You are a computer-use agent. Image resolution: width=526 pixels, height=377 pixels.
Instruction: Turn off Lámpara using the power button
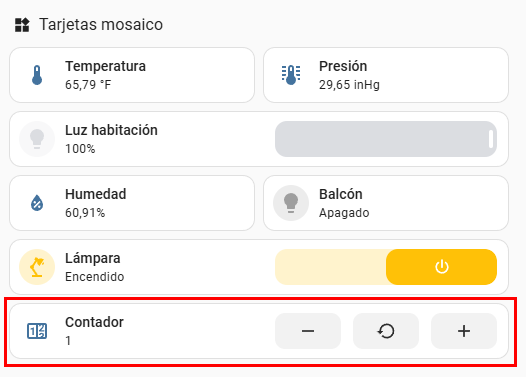coord(441,267)
